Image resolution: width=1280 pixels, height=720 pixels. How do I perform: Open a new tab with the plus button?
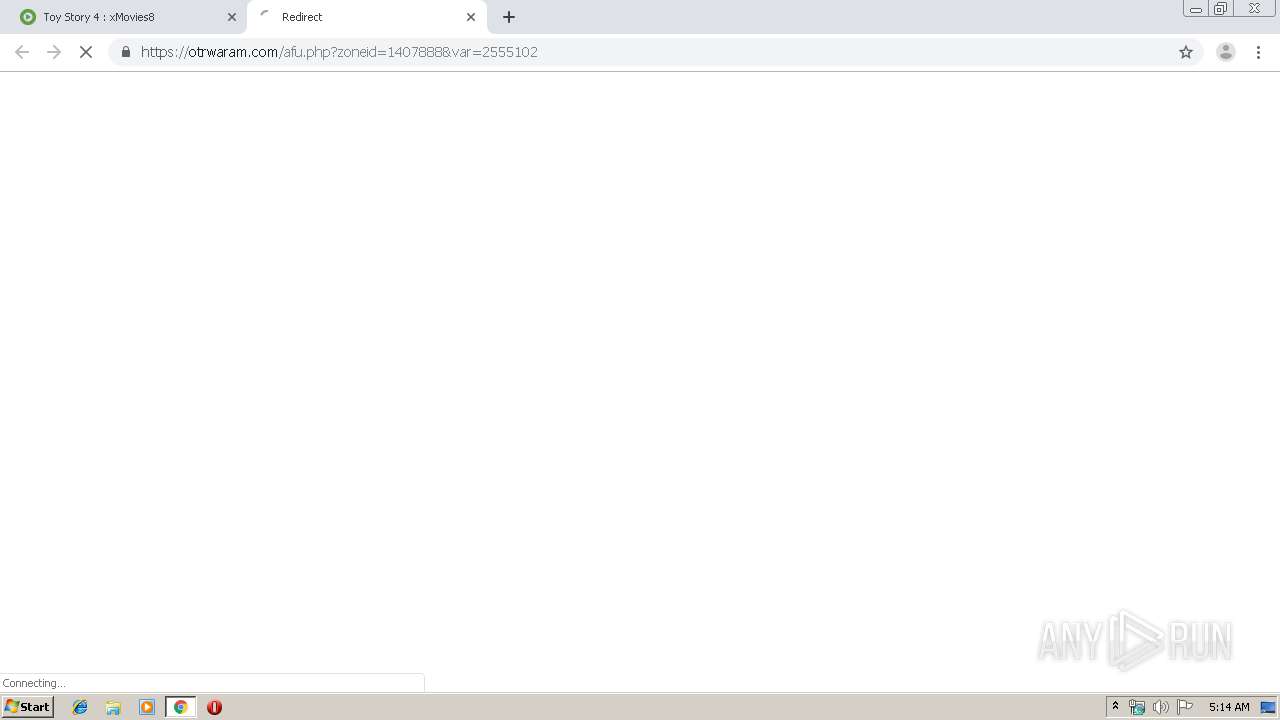coord(509,17)
